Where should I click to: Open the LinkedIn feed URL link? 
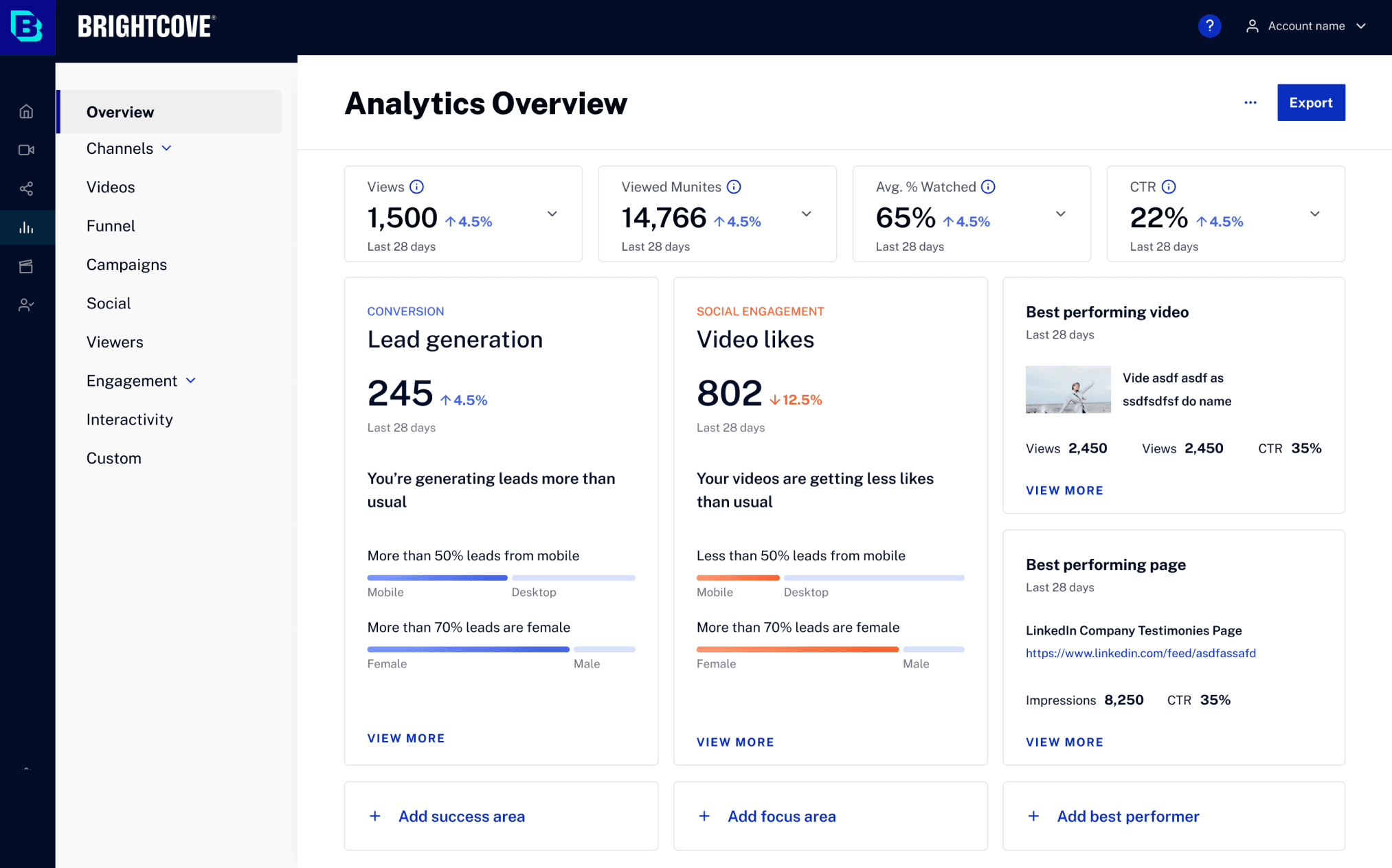coord(1141,653)
